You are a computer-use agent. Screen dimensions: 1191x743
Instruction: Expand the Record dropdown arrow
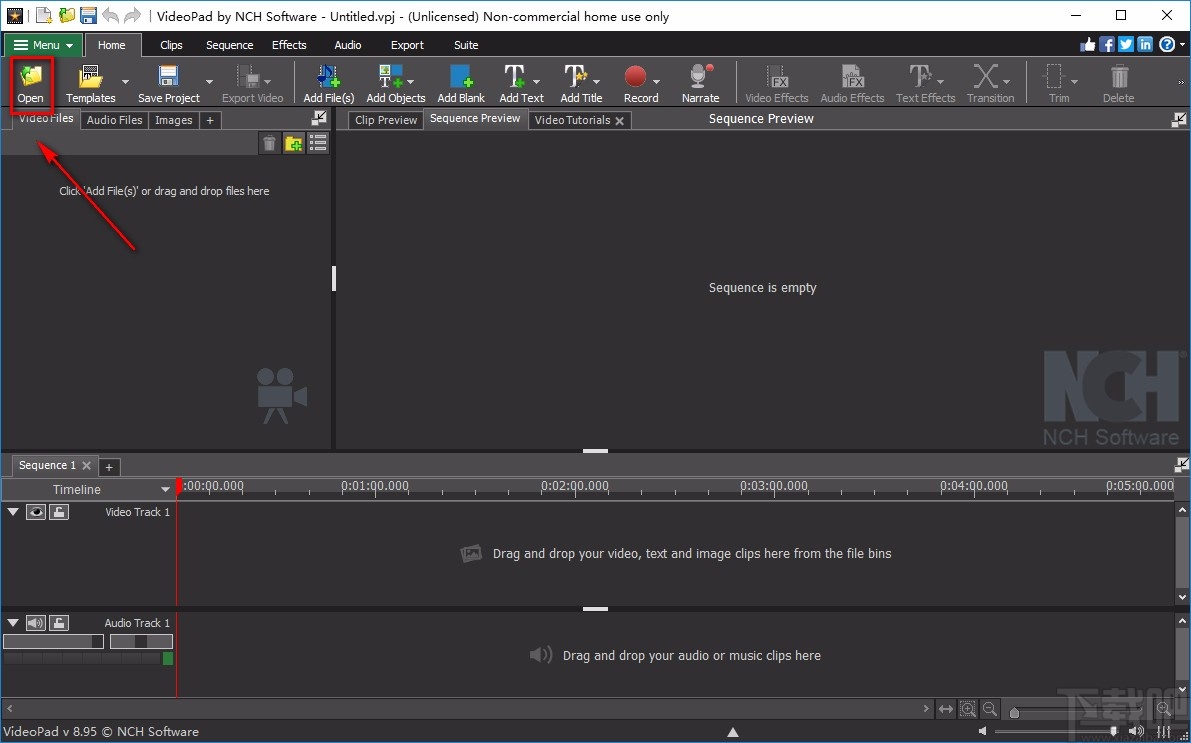(656, 81)
